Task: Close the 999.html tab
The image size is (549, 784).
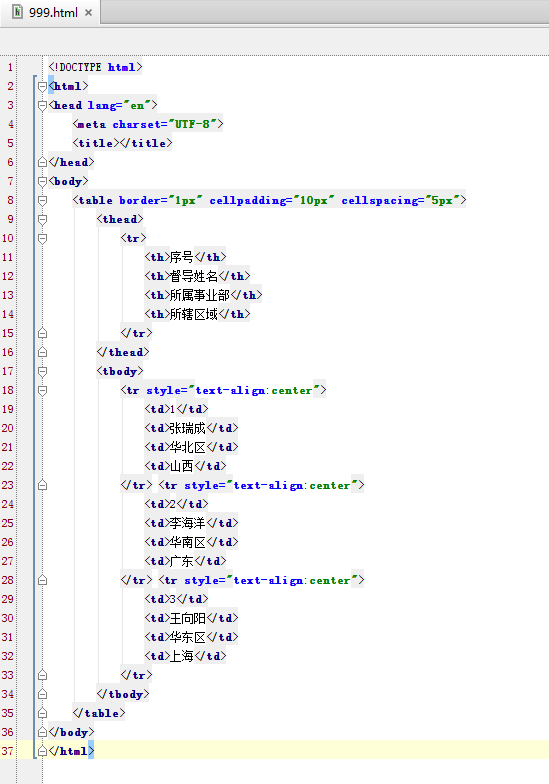Action: tap(88, 12)
